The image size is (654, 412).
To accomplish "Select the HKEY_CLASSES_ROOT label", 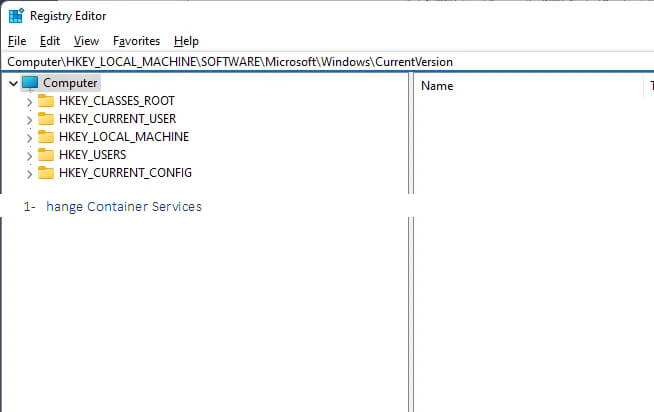I will [117, 100].
